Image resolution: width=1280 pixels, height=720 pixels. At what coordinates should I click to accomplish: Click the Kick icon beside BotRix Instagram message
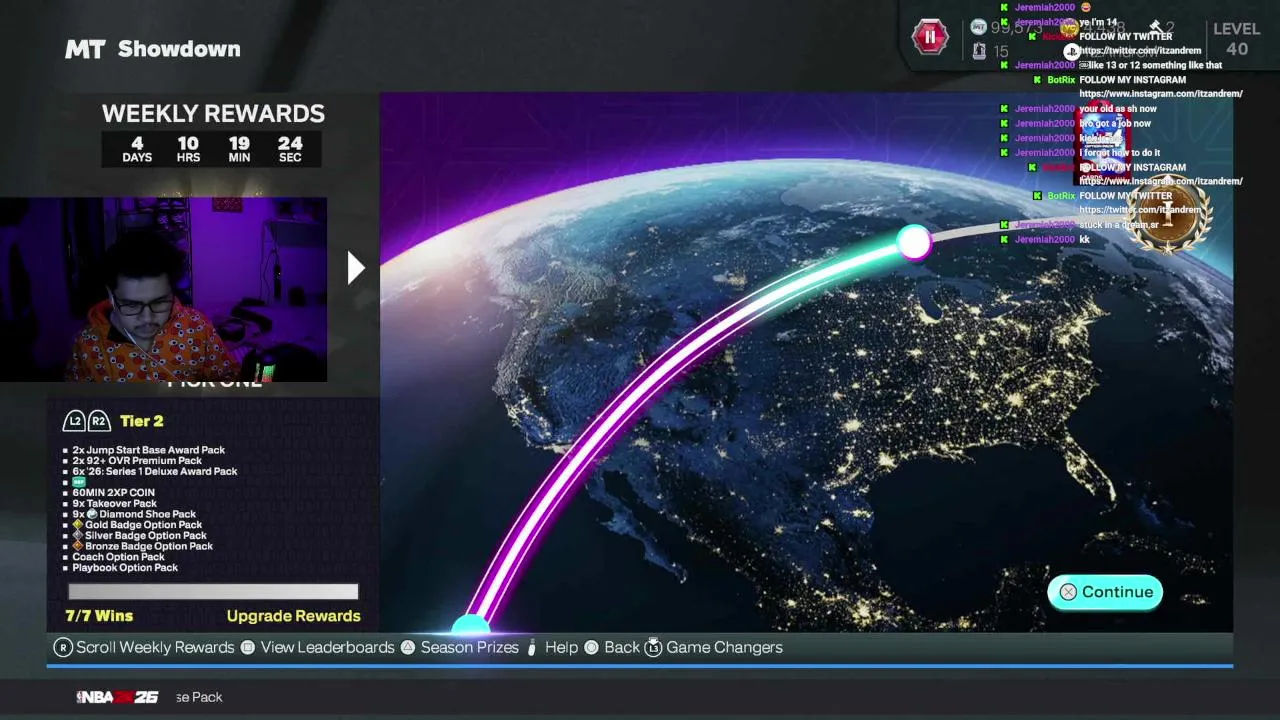[1037, 80]
